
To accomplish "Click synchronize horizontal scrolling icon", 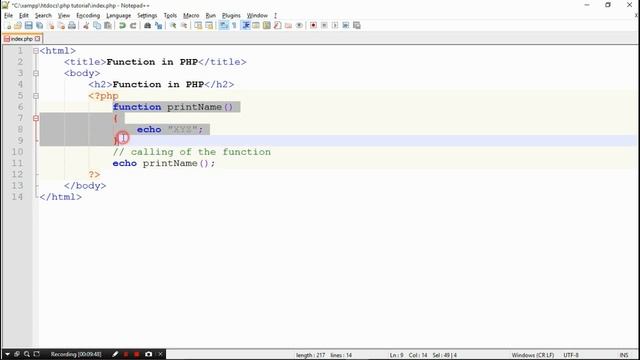I will point(209,25).
